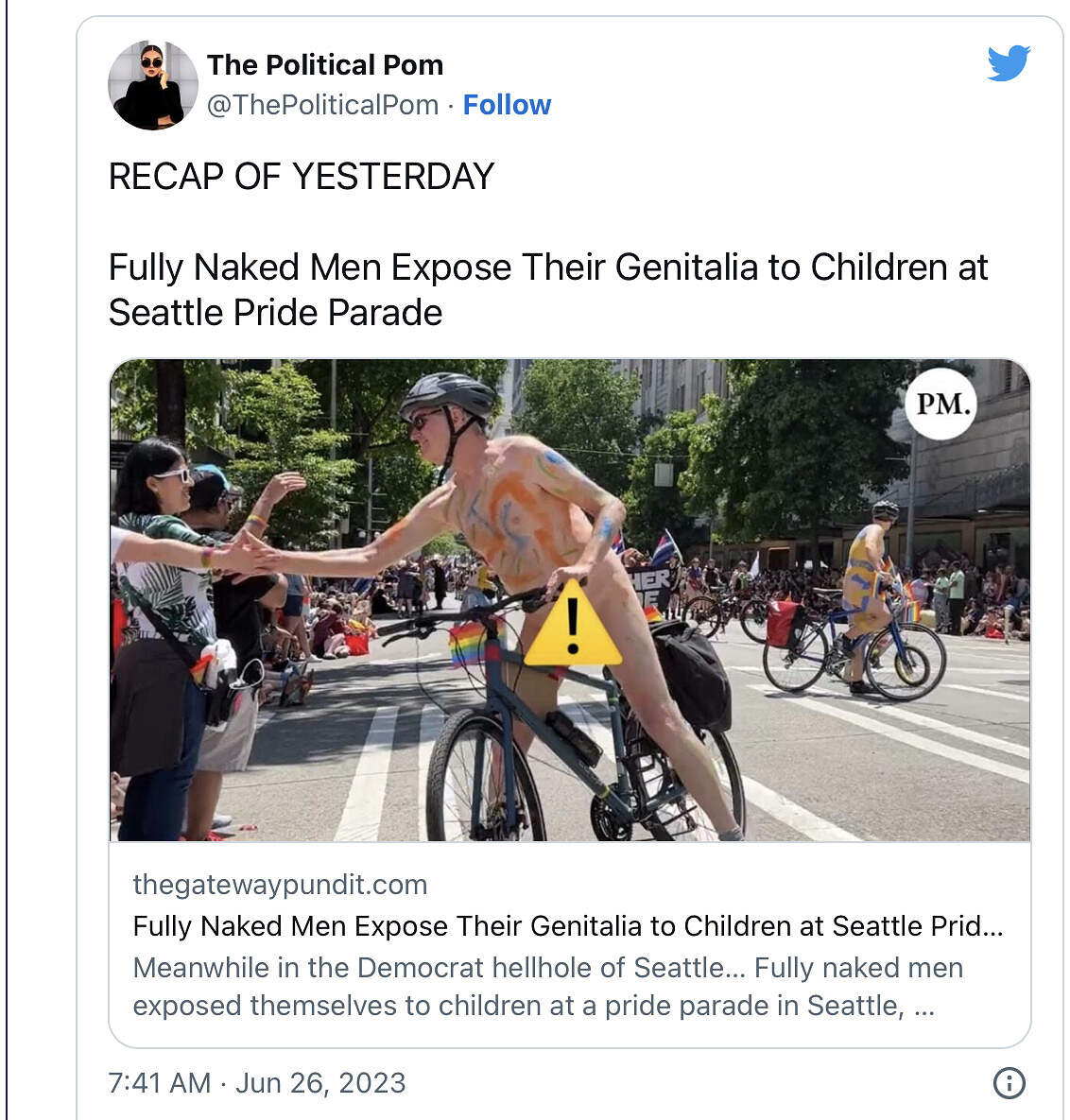This screenshot has width=1070, height=1120.
Task: Click the rainbow flag on the handlebars
Action: (468, 643)
